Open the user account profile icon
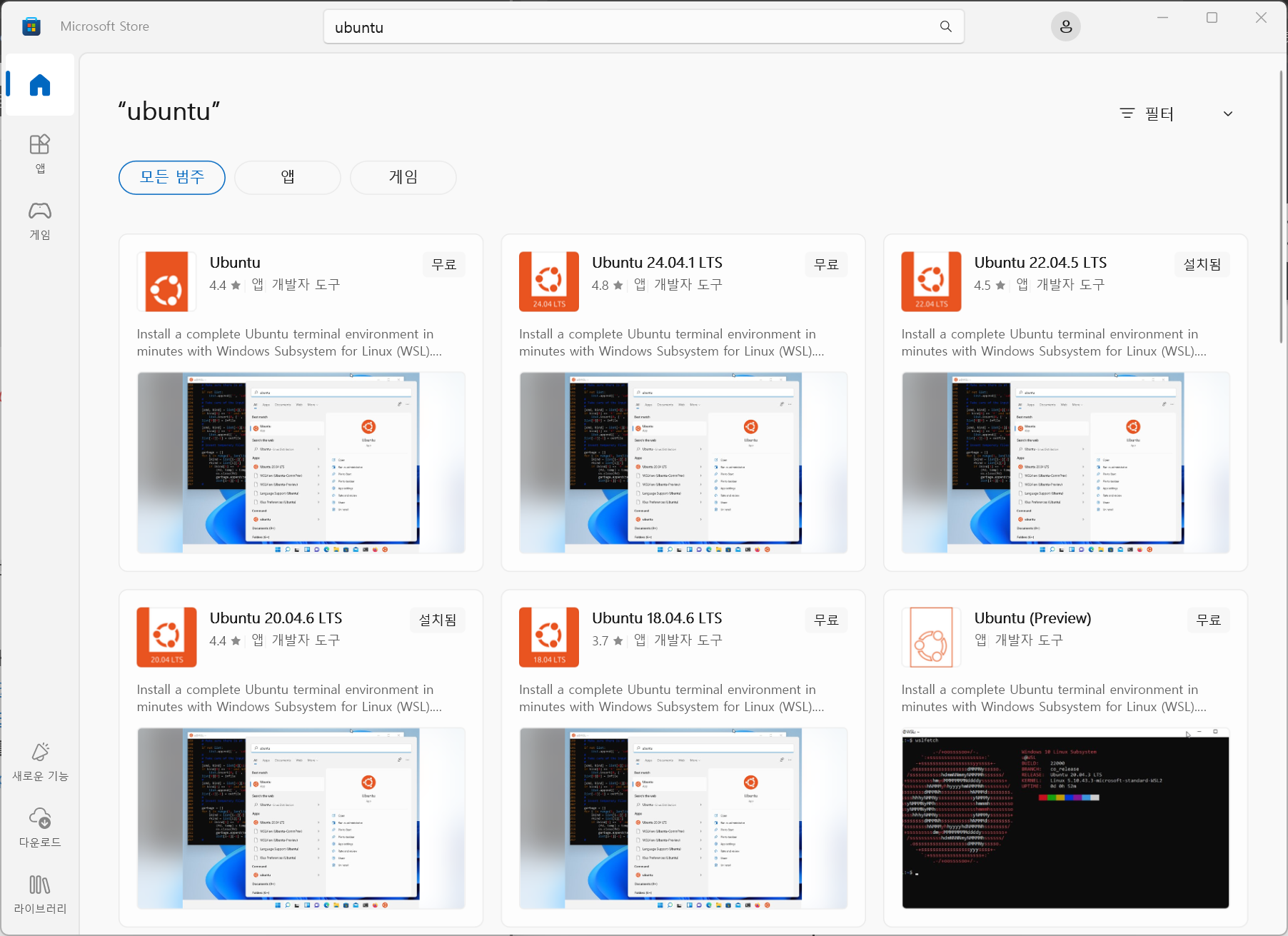Screen dimensions: 1288x936 pyautogui.click(x=1065, y=26)
